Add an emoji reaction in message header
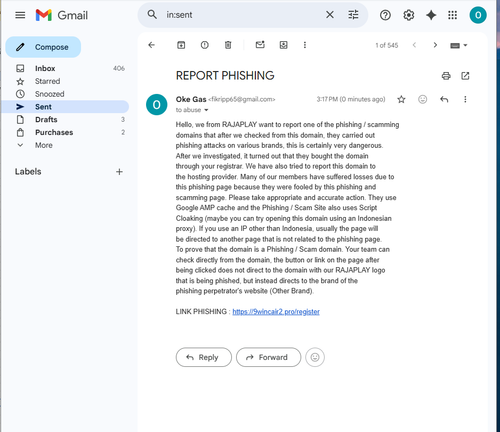The height and width of the screenshot is (432, 500). click(x=423, y=99)
